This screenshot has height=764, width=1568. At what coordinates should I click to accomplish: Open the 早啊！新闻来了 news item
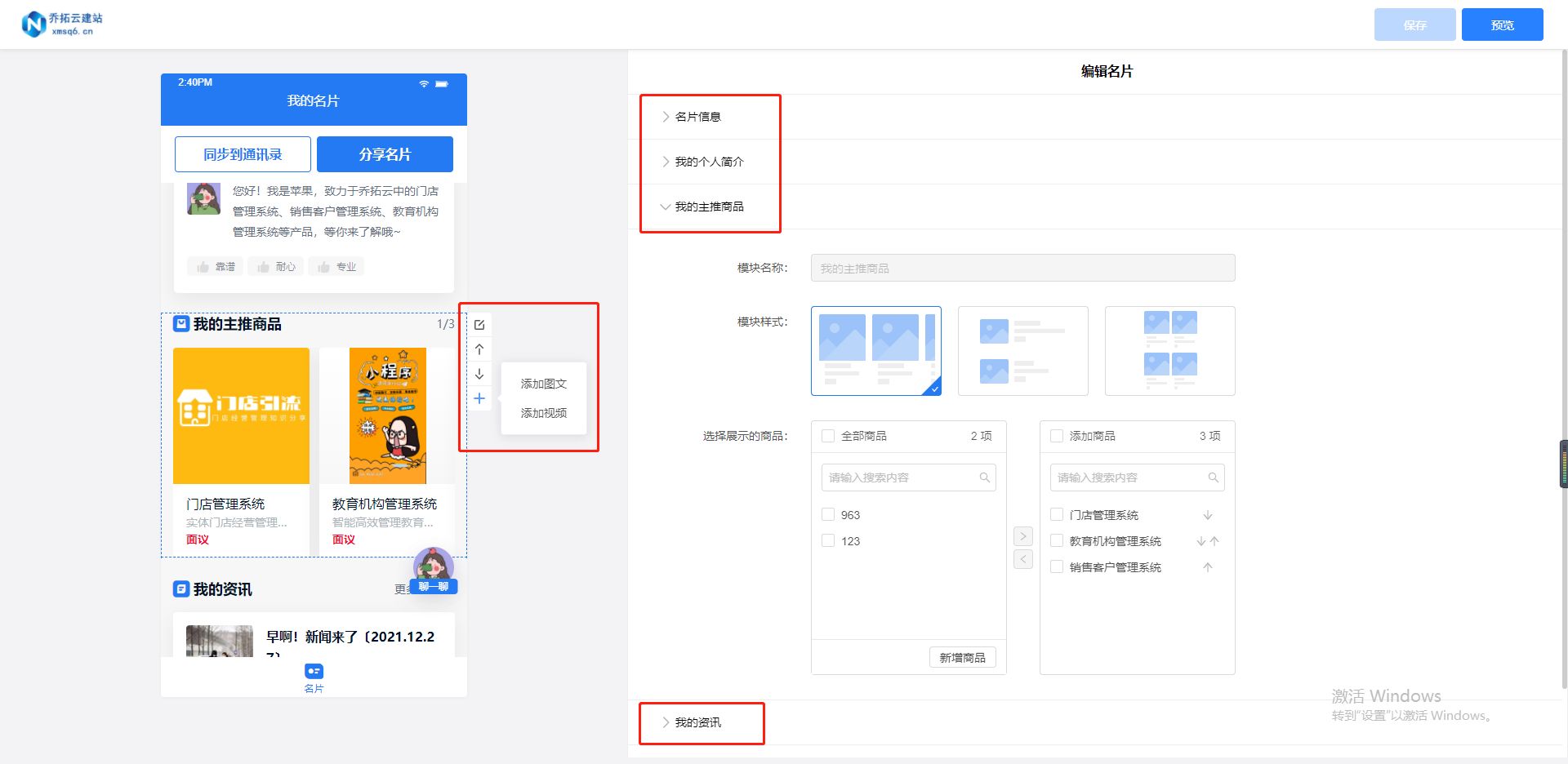click(x=314, y=637)
